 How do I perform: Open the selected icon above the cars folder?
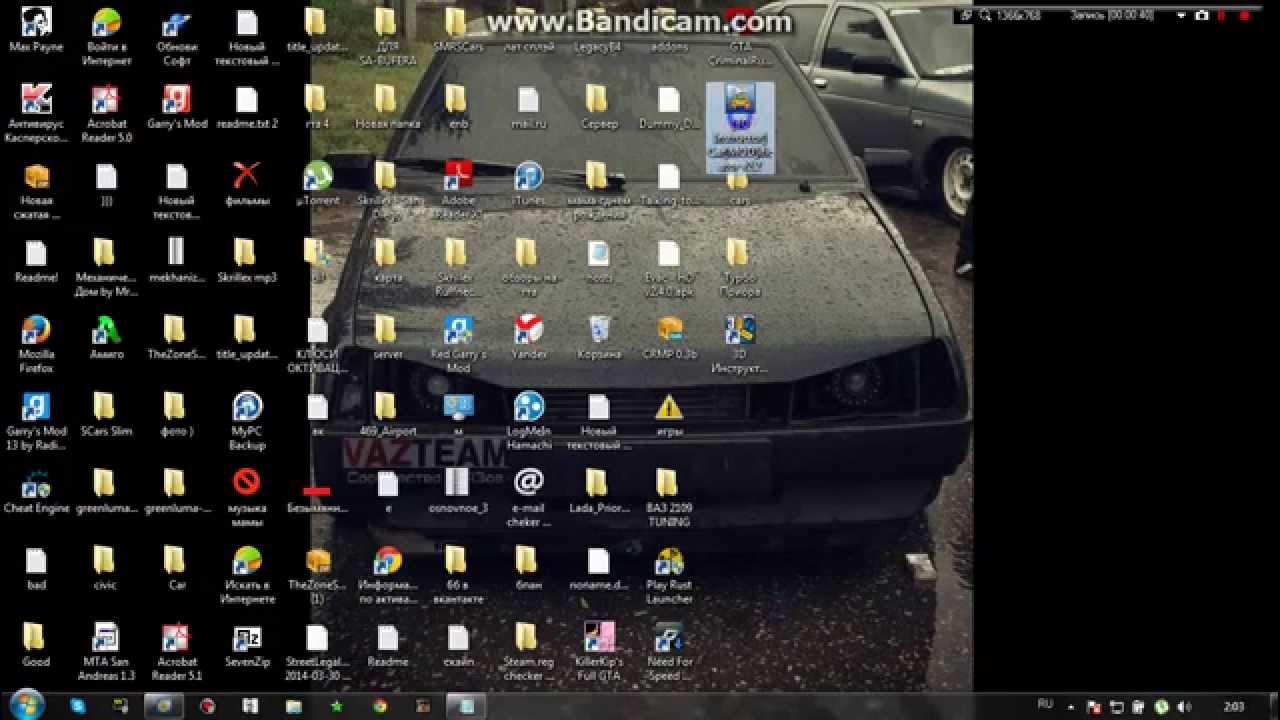(x=740, y=127)
